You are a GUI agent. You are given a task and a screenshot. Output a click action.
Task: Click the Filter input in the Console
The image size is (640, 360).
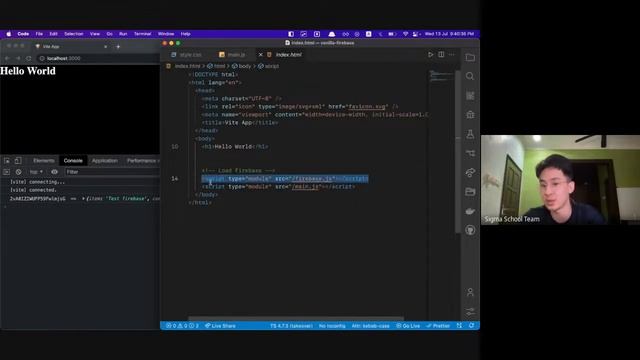[x=112, y=172]
